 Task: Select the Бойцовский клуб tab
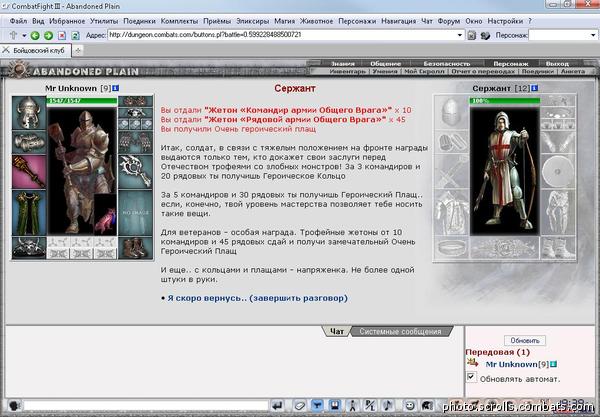coord(36,50)
